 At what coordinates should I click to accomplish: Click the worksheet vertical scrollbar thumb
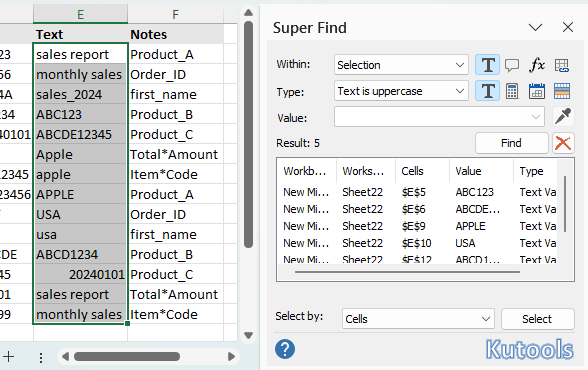tap(248, 134)
